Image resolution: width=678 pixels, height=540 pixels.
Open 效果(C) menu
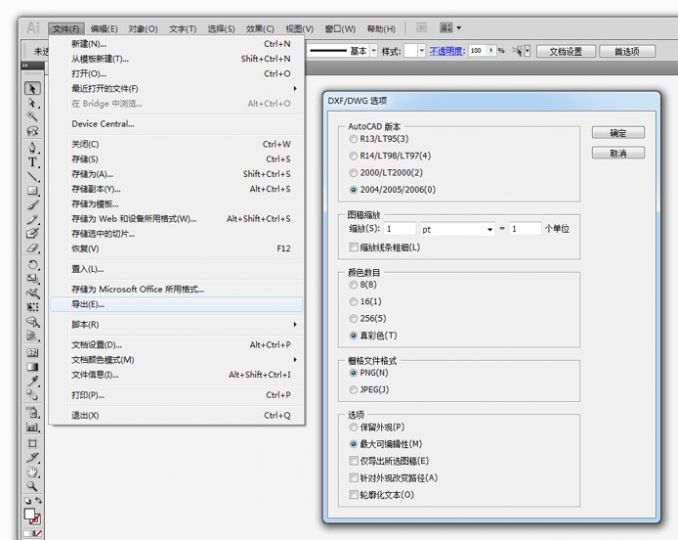[x=260, y=29]
